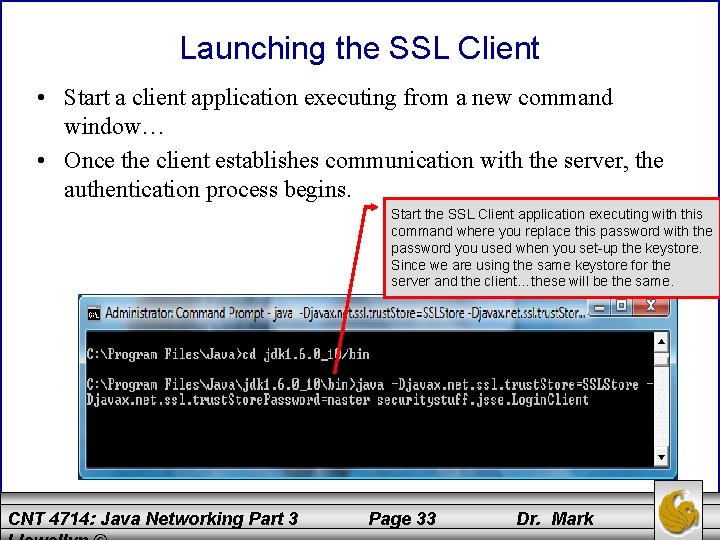Image resolution: width=720 pixels, height=540 pixels.
Task: Click the scroll down arrow in Command Prompt
Action: [x=661, y=457]
